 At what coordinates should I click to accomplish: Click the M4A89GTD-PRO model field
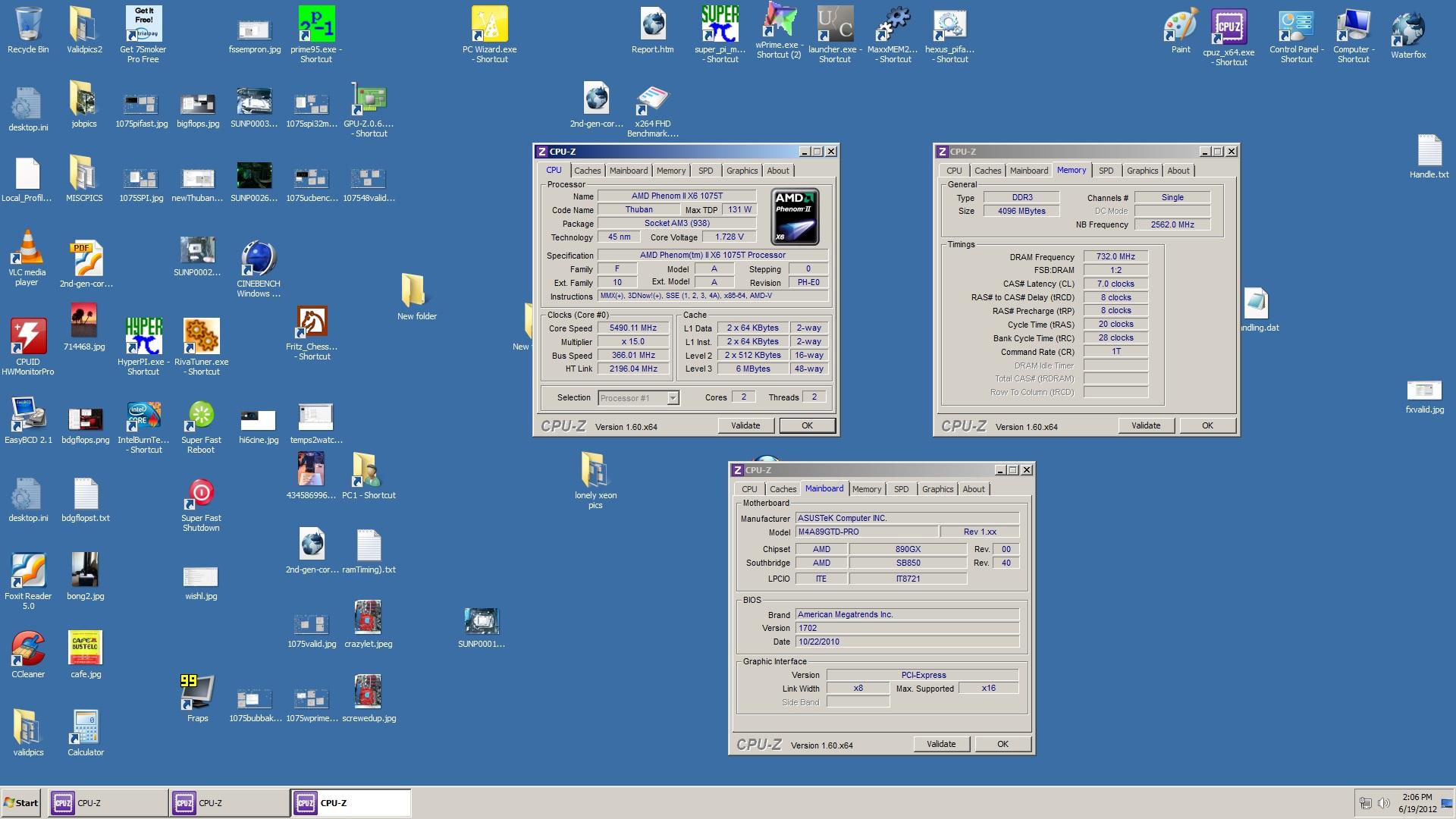click(x=867, y=532)
